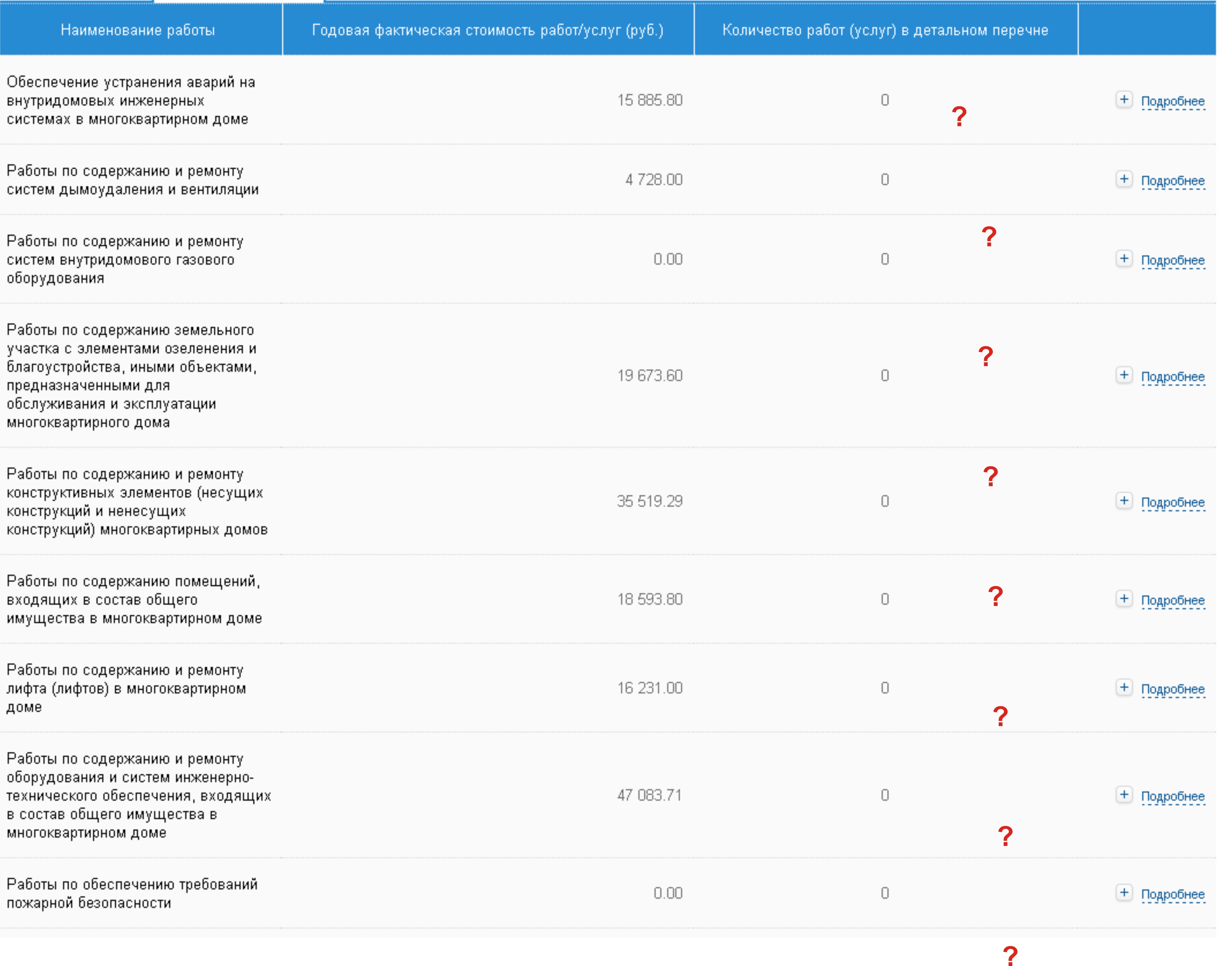The image size is (1232, 966).
Task: Click the 47 083.71 cost cell
Action: [x=649, y=795]
